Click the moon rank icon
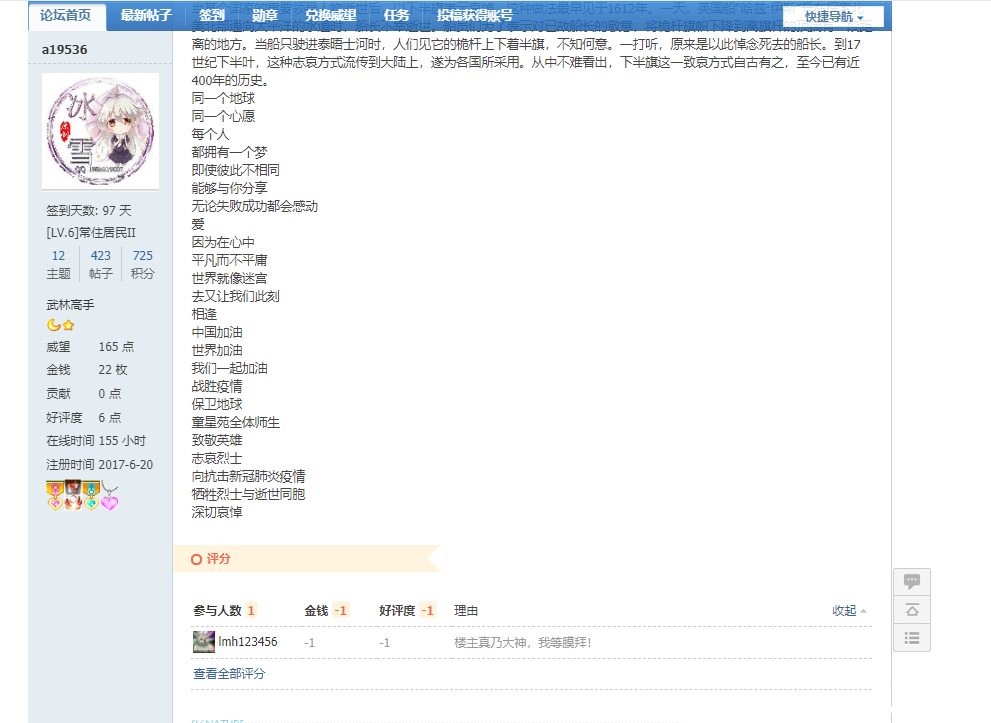This screenshot has width=991, height=723. click(54, 325)
